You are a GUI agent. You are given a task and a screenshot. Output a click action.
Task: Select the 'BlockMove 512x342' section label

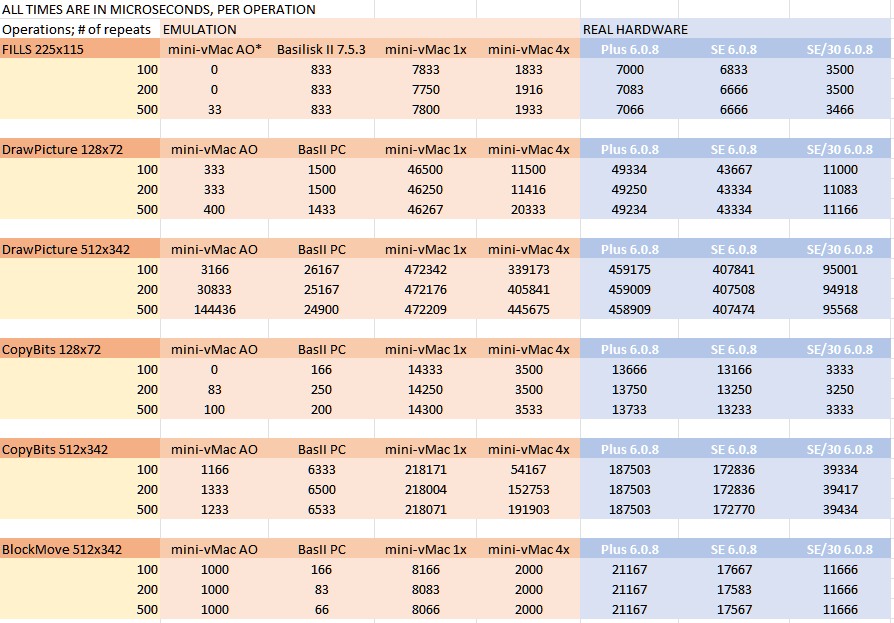[x=62, y=549]
